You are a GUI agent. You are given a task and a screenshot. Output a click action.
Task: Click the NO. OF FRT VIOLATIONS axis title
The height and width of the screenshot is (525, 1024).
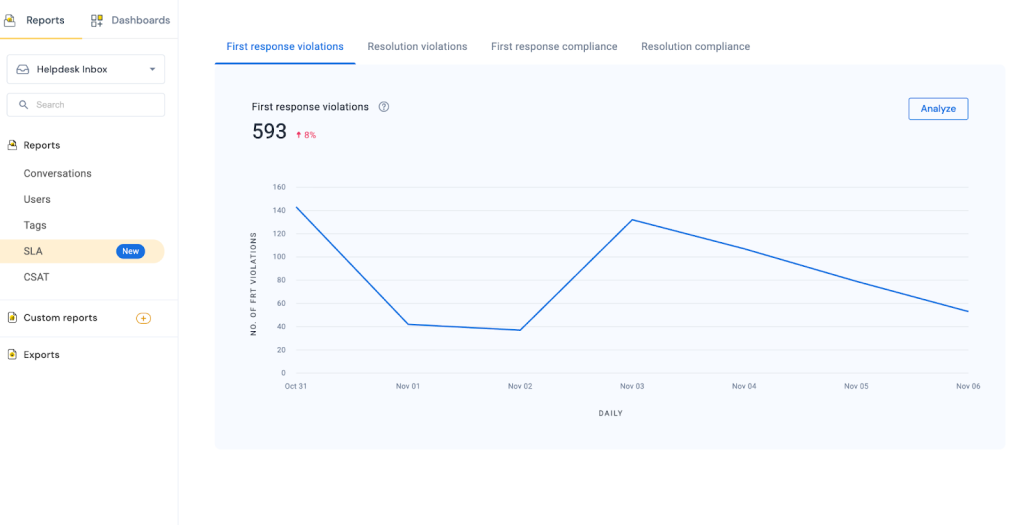(253, 283)
